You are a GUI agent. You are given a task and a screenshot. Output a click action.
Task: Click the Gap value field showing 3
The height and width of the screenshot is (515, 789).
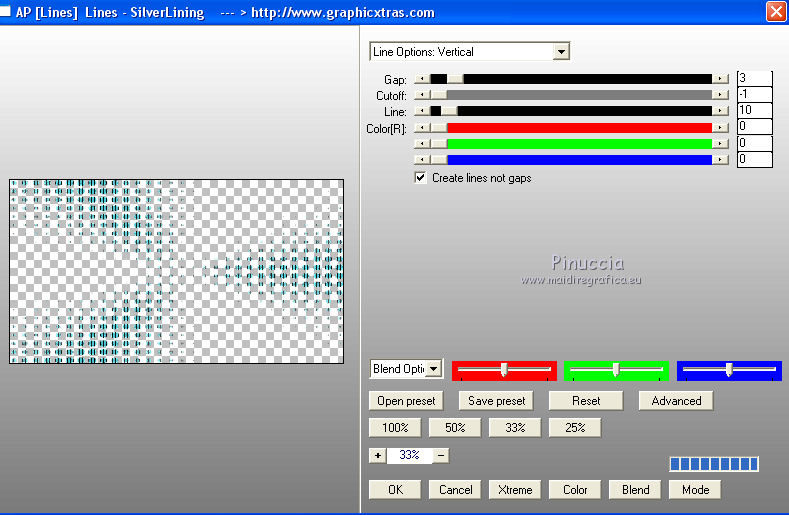[x=754, y=79]
